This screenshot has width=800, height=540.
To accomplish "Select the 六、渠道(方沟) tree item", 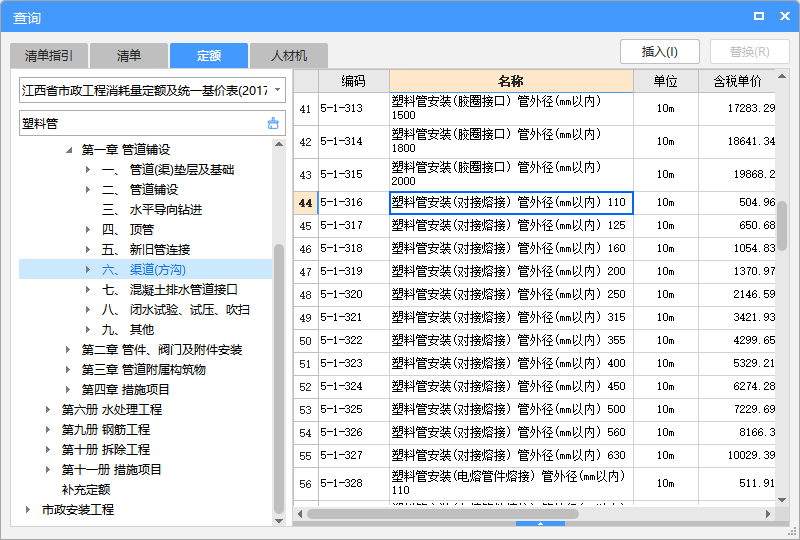I will (143, 269).
